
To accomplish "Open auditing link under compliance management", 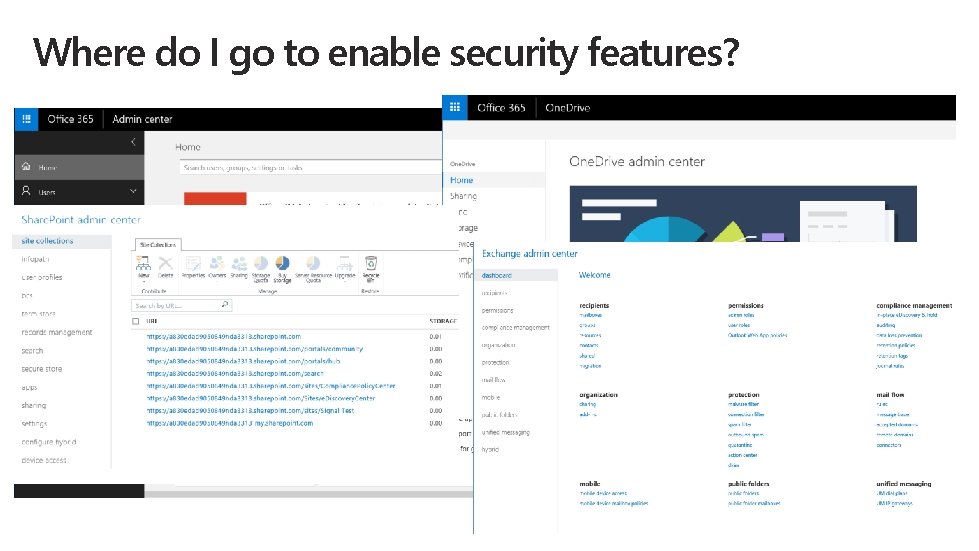I will pos(885,325).
